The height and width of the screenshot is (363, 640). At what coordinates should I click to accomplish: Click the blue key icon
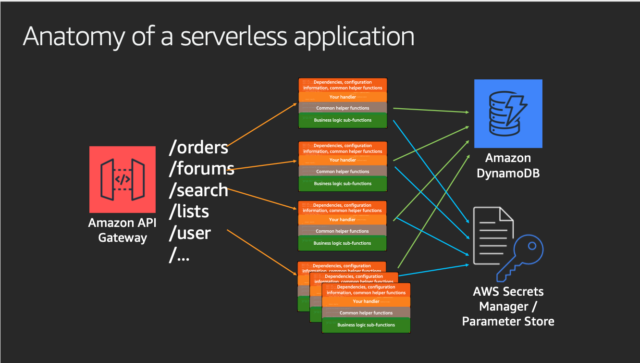[520, 258]
